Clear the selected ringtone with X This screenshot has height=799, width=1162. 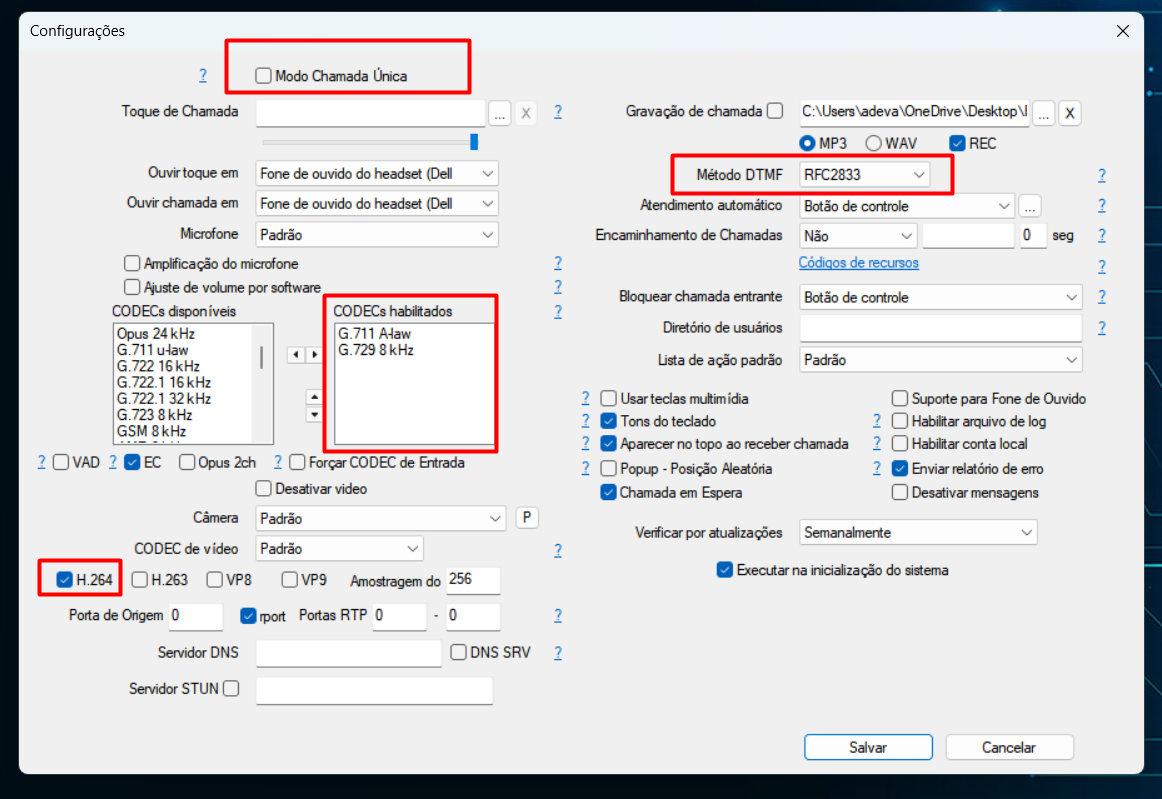click(x=526, y=113)
